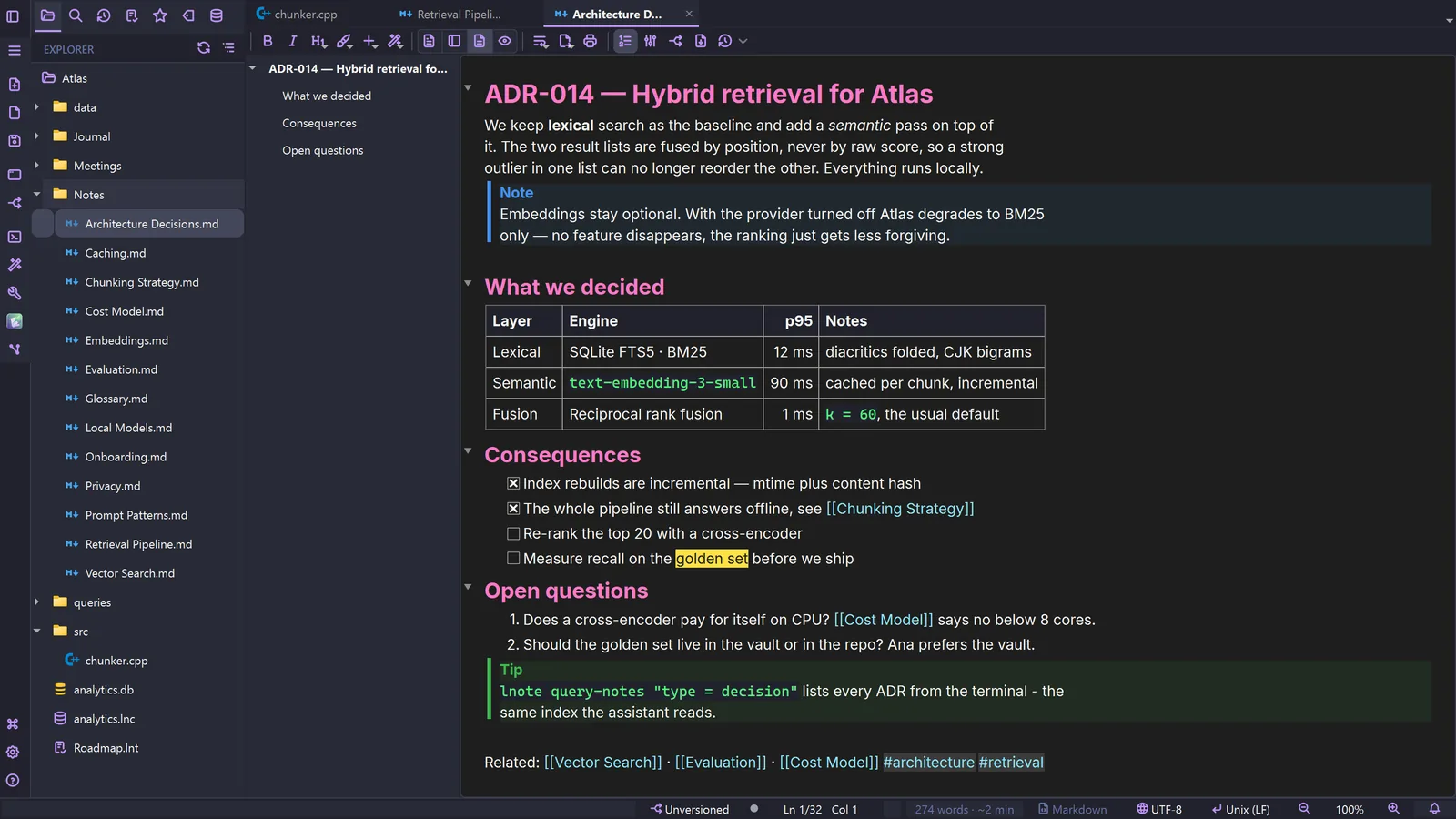
Task: Save file using the floppy disk icon
Action: 14,141
